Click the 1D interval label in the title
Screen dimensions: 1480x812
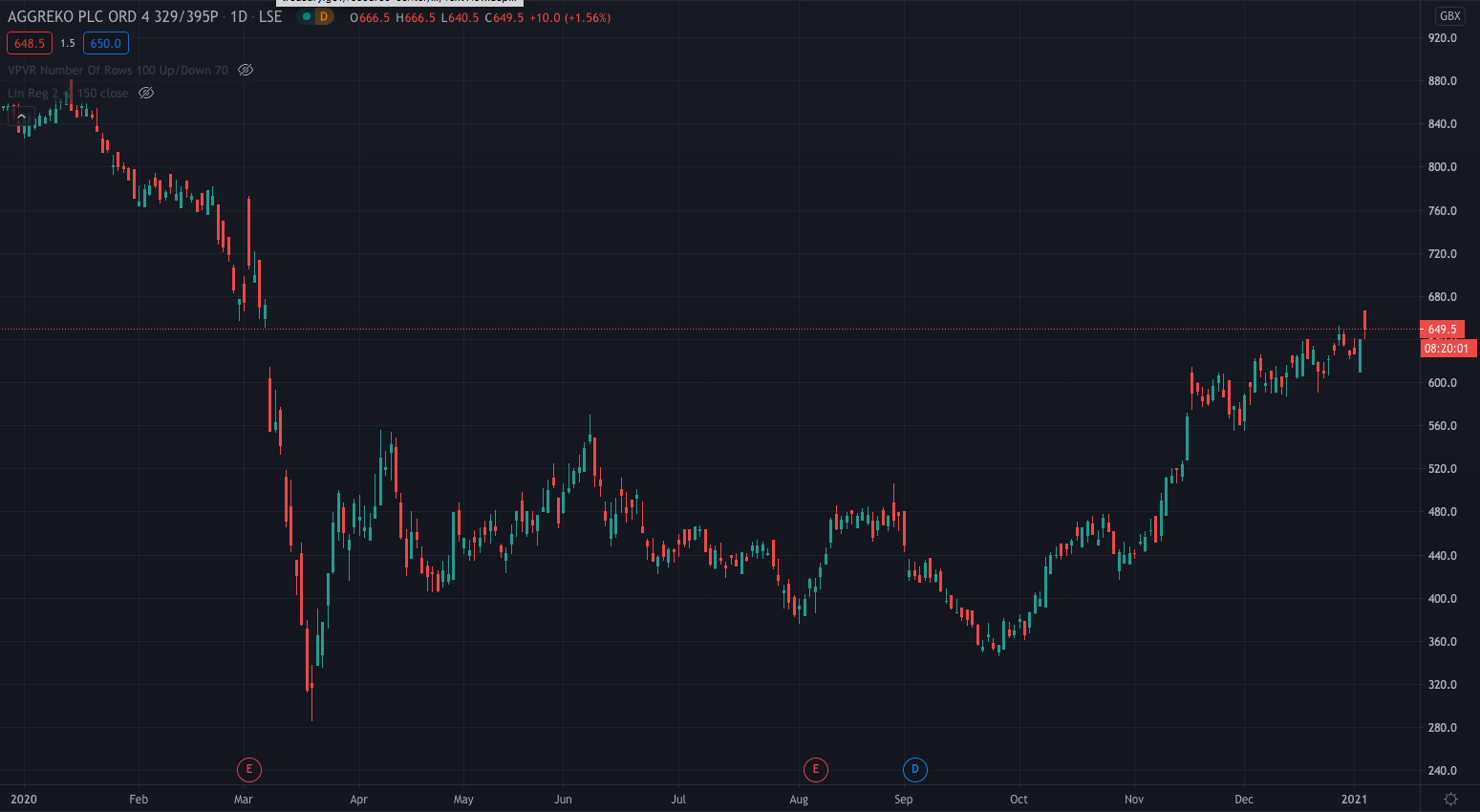tap(239, 17)
